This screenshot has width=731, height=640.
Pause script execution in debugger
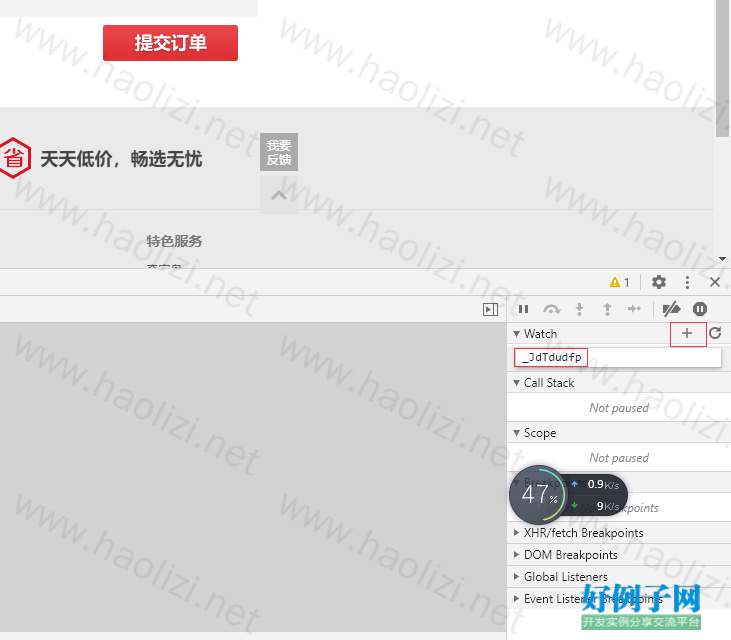(523, 310)
